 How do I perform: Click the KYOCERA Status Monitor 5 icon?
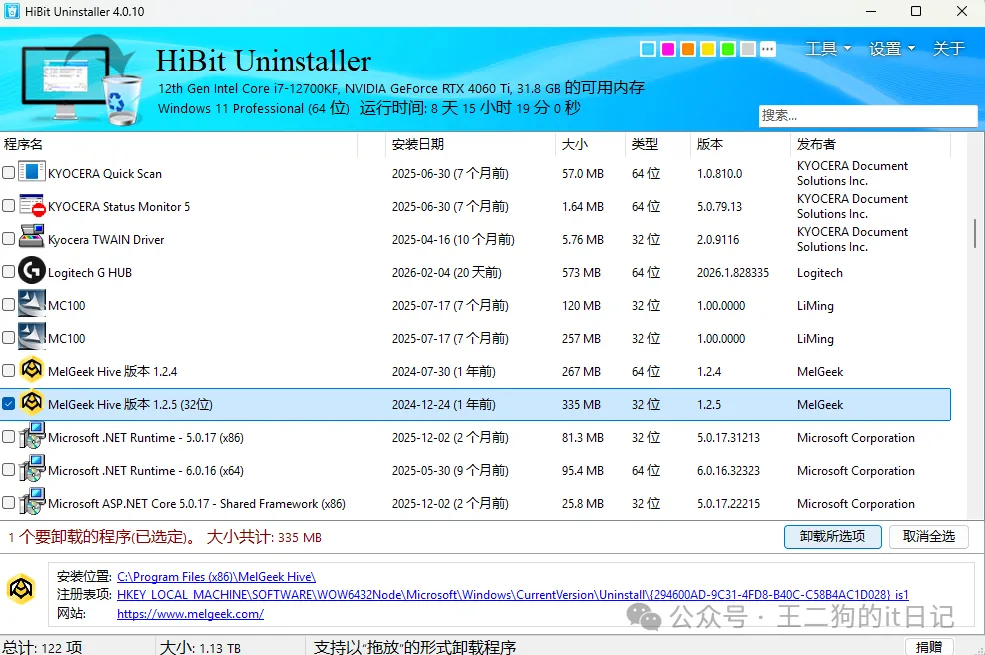[31, 205]
